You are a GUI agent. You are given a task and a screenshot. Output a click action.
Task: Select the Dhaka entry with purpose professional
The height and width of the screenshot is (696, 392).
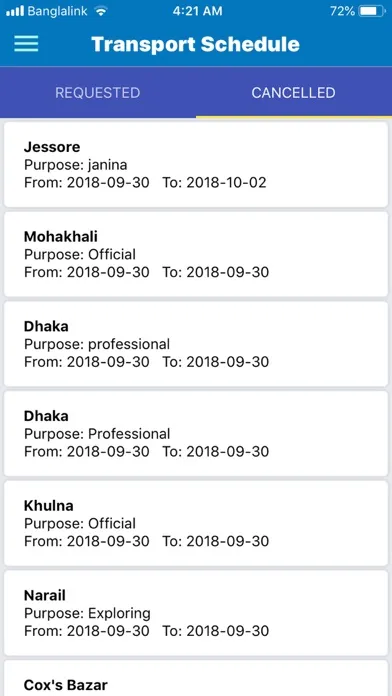coord(196,344)
